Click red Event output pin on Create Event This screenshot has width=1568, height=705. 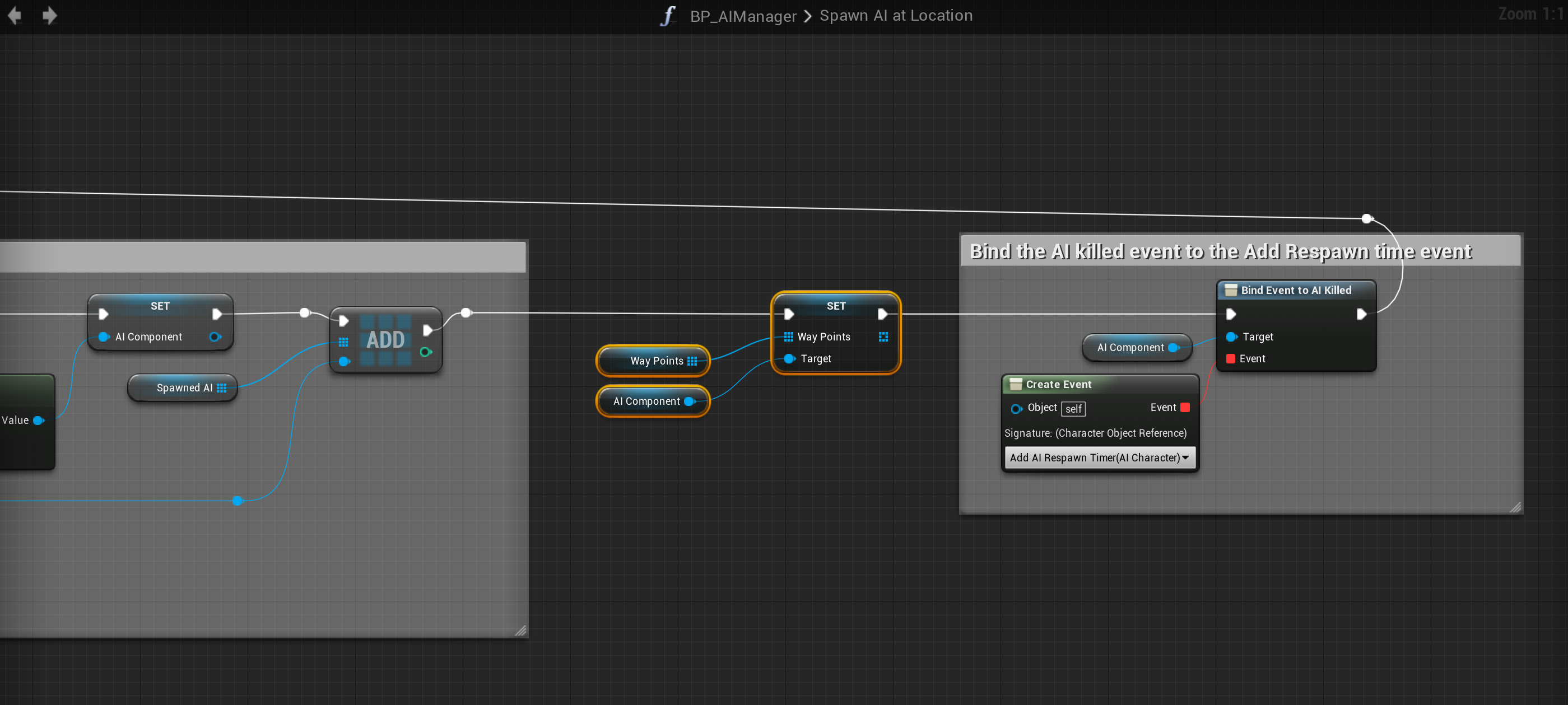[x=1184, y=408]
